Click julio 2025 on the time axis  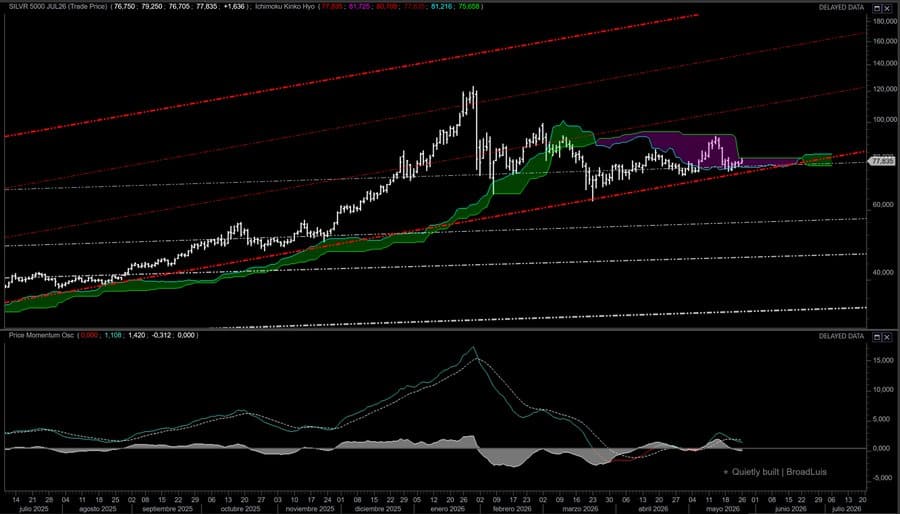(34, 509)
